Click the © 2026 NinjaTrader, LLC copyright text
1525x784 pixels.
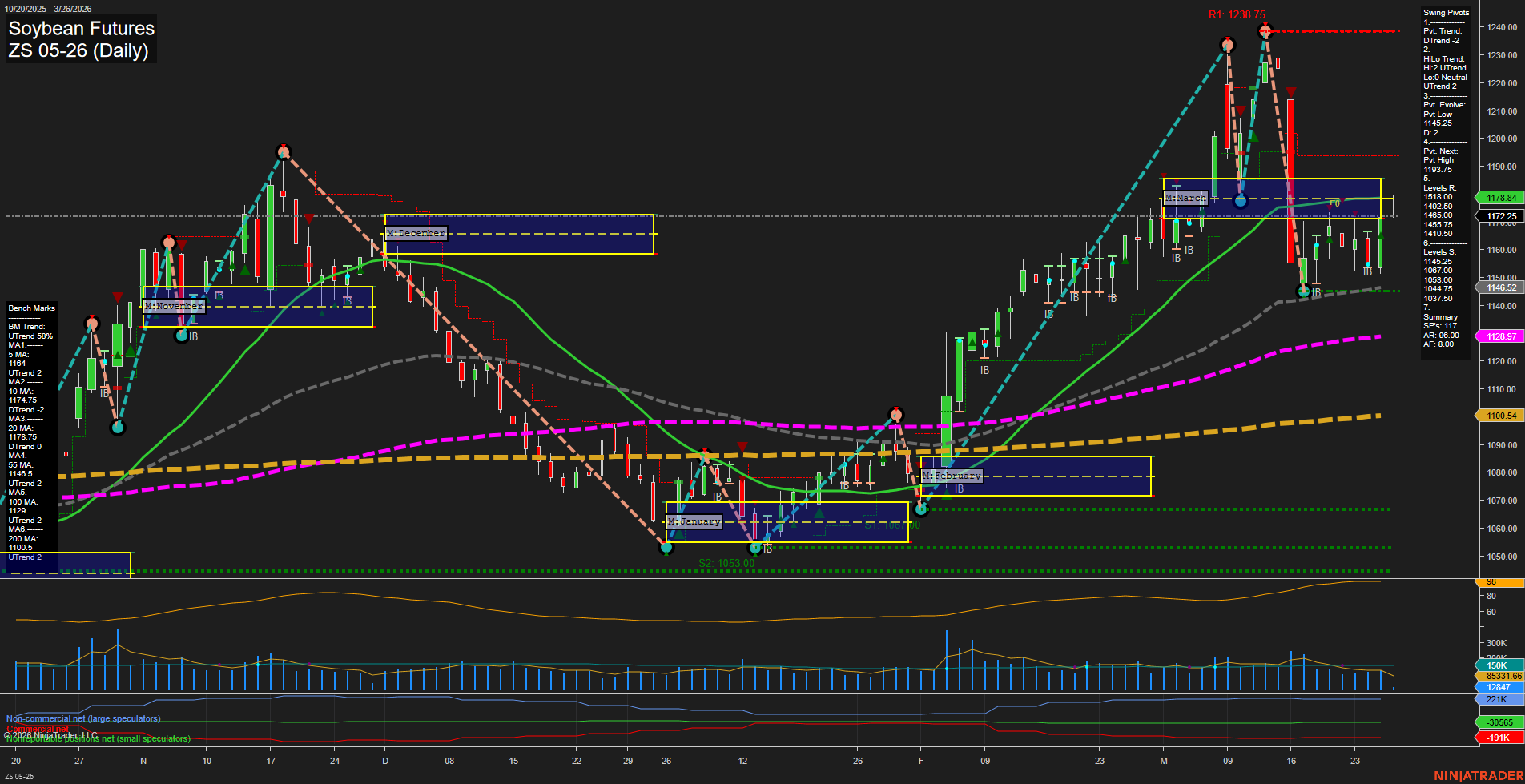tap(50, 735)
